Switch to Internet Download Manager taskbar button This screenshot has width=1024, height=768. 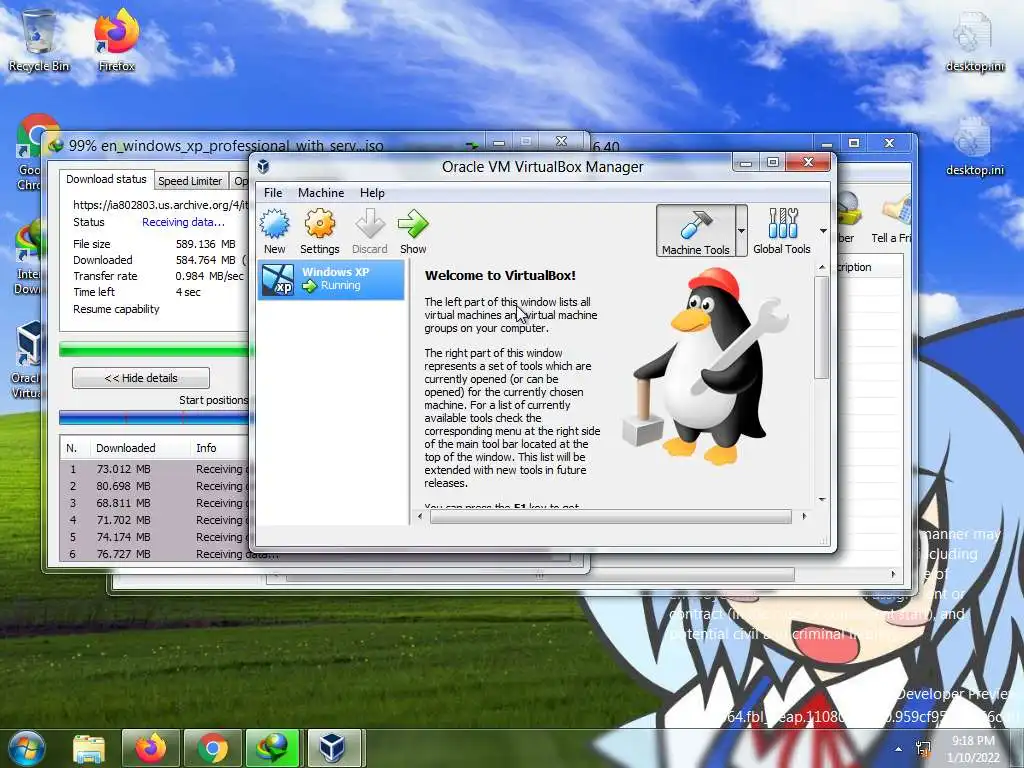tap(272, 748)
